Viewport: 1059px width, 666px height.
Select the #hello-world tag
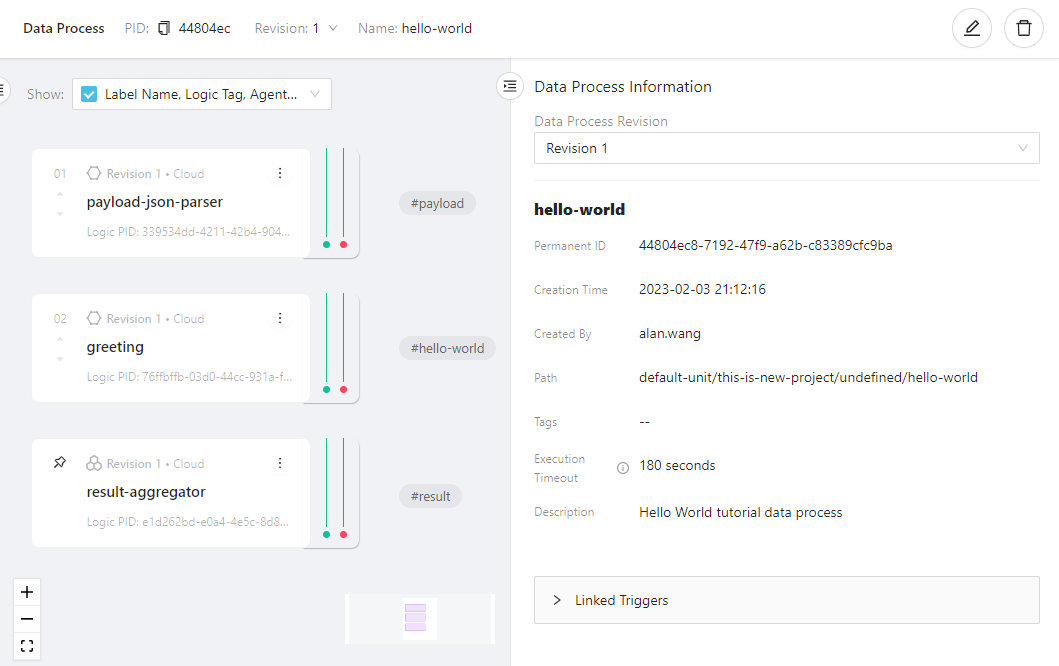447,348
